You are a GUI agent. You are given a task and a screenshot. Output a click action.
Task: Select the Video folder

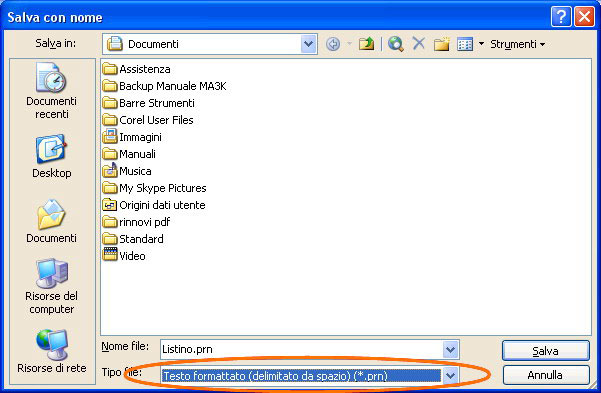124,256
